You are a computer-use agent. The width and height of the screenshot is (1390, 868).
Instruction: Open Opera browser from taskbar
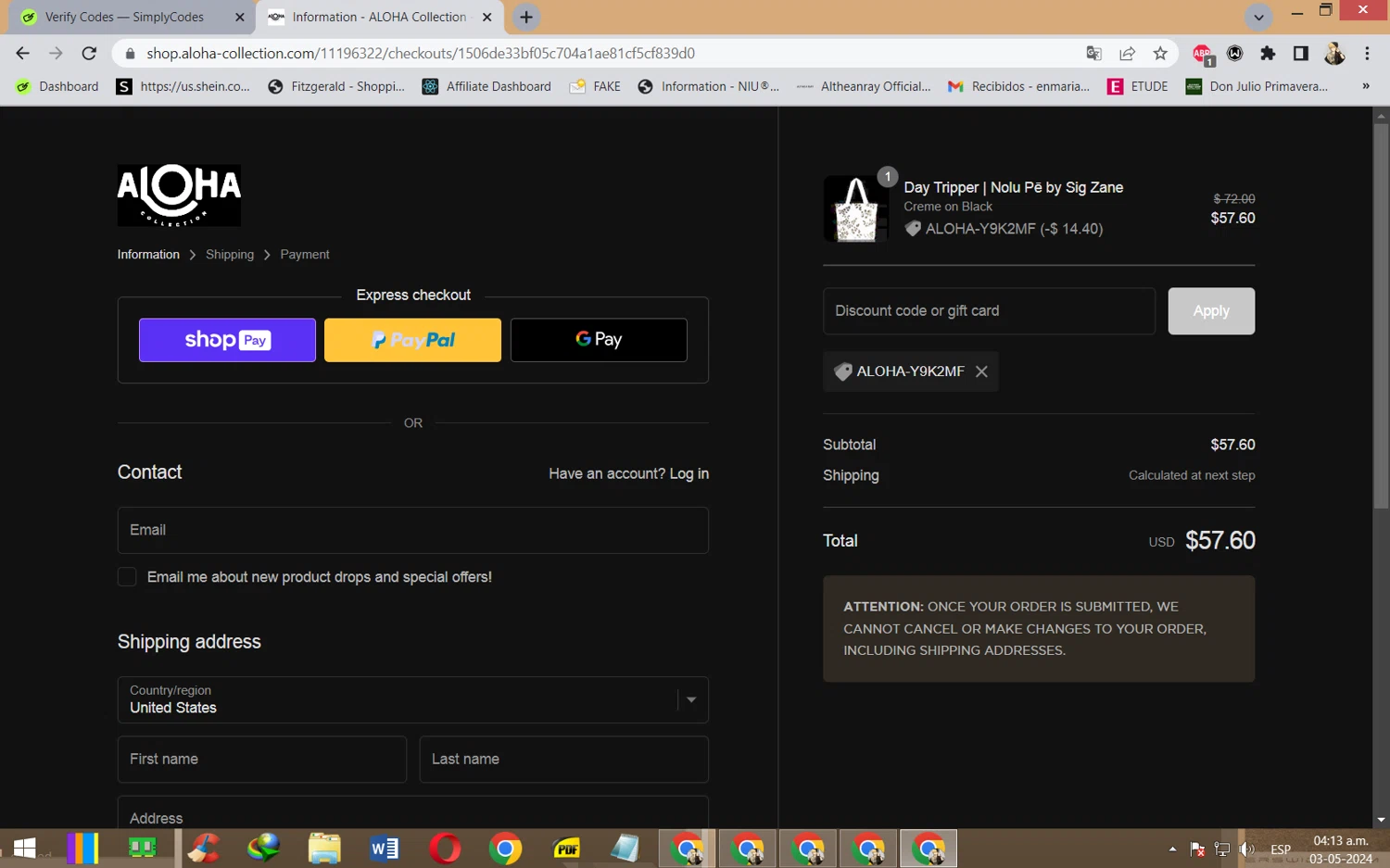click(445, 849)
